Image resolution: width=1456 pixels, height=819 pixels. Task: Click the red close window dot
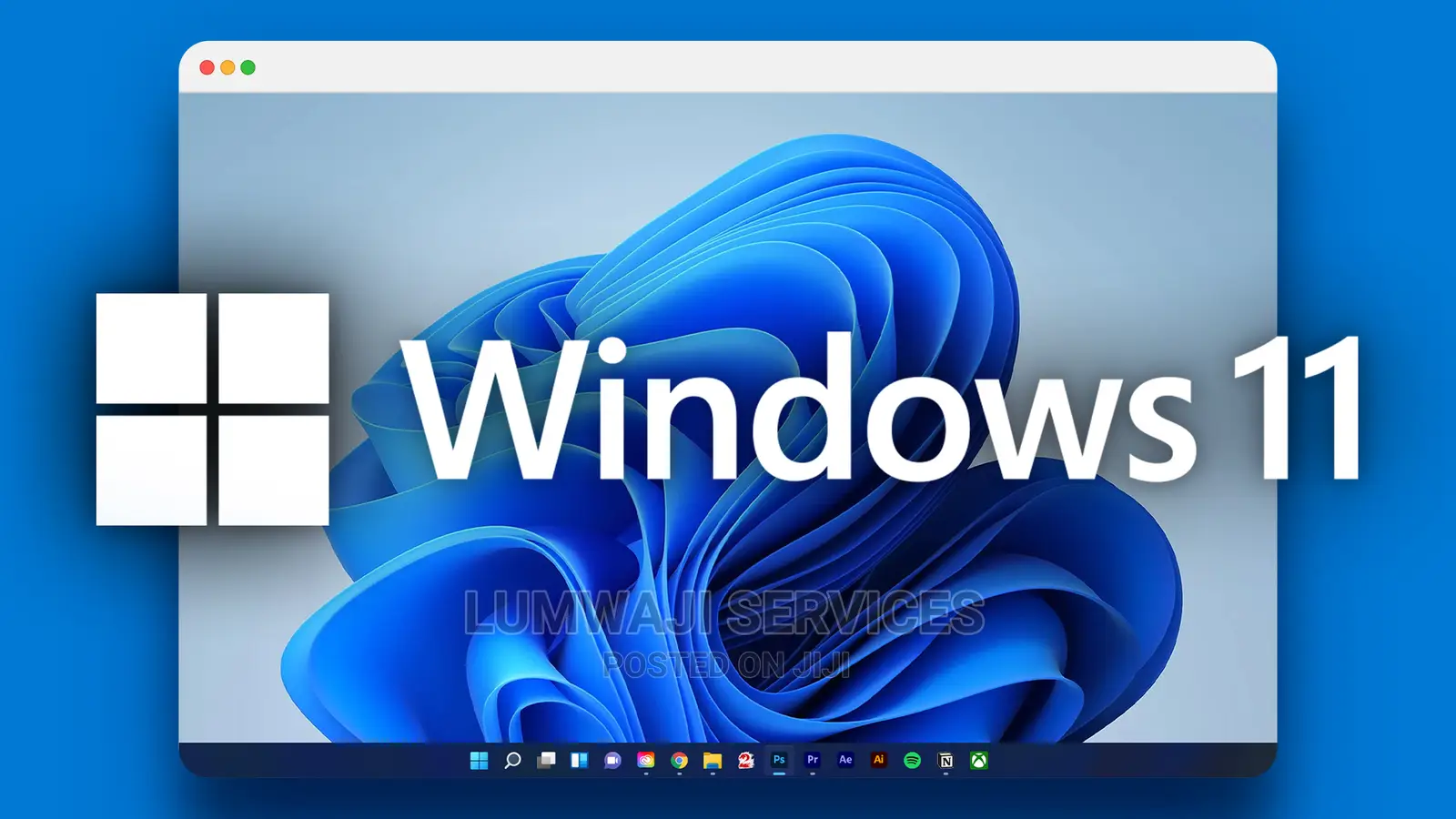207,67
